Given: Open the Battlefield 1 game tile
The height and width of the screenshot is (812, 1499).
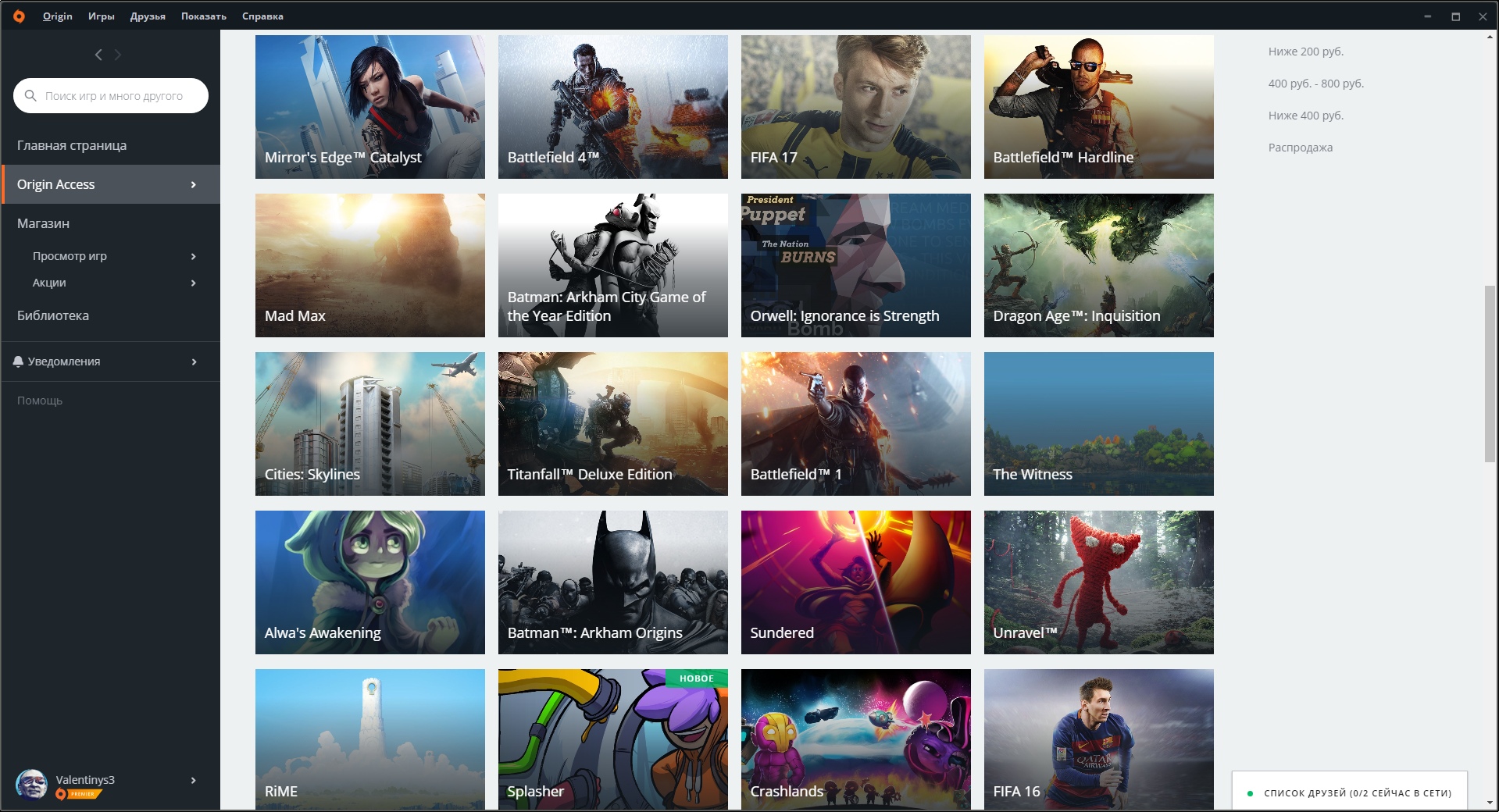Looking at the screenshot, I should pyautogui.click(x=856, y=424).
